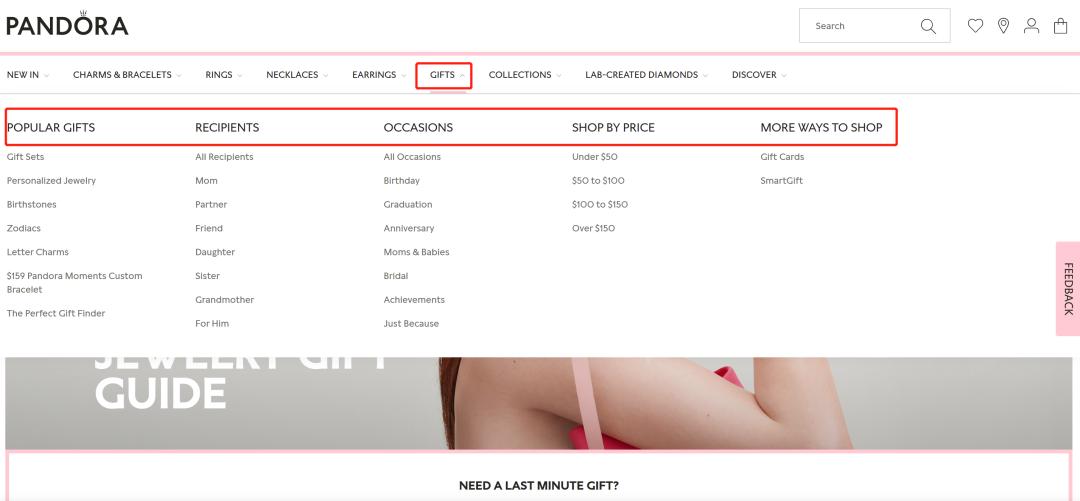Select the Shop By Price heading
The width and height of the screenshot is (1080, 501).
[613, 127]
